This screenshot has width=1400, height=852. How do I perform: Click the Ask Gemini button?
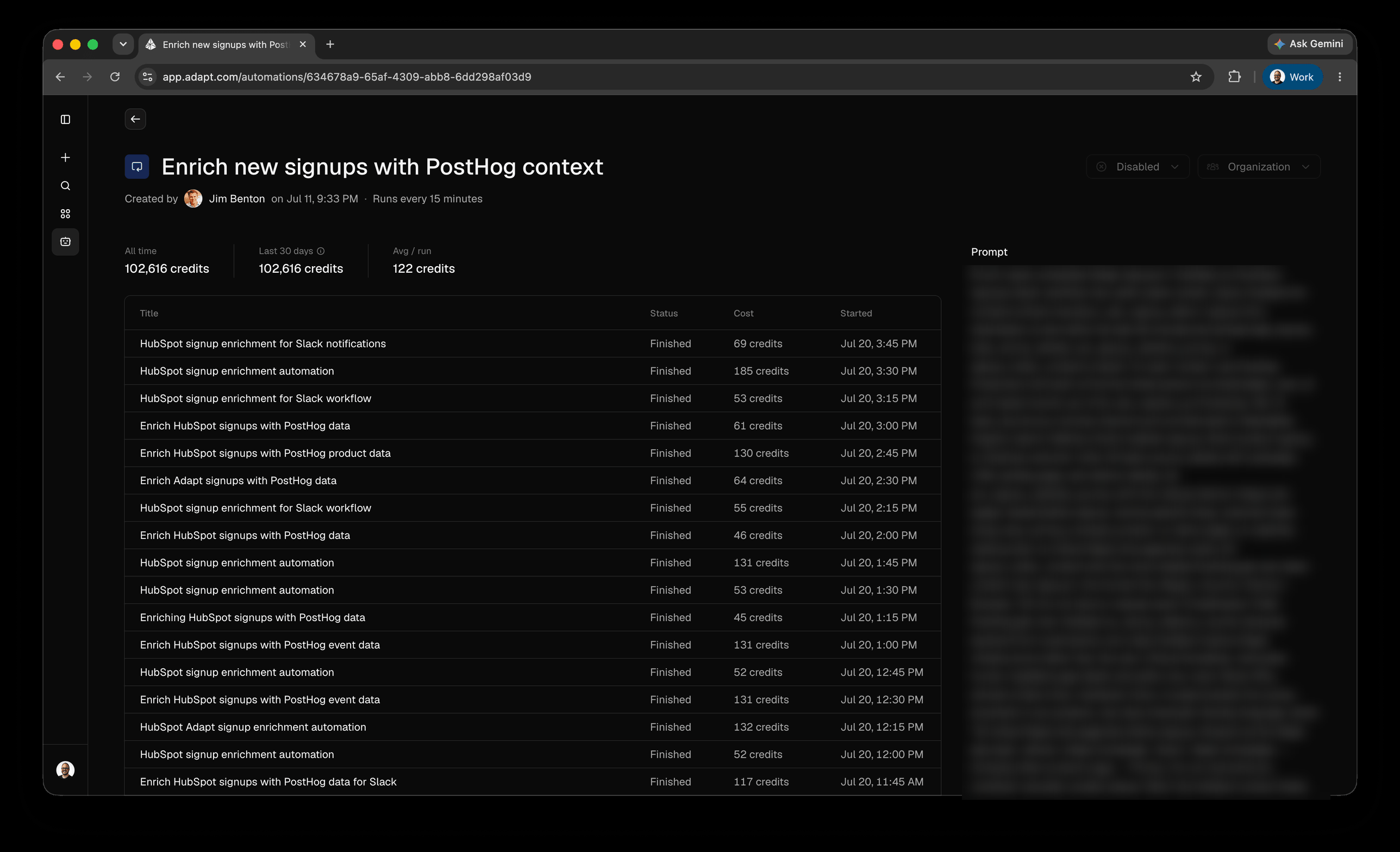[1309, 43]
